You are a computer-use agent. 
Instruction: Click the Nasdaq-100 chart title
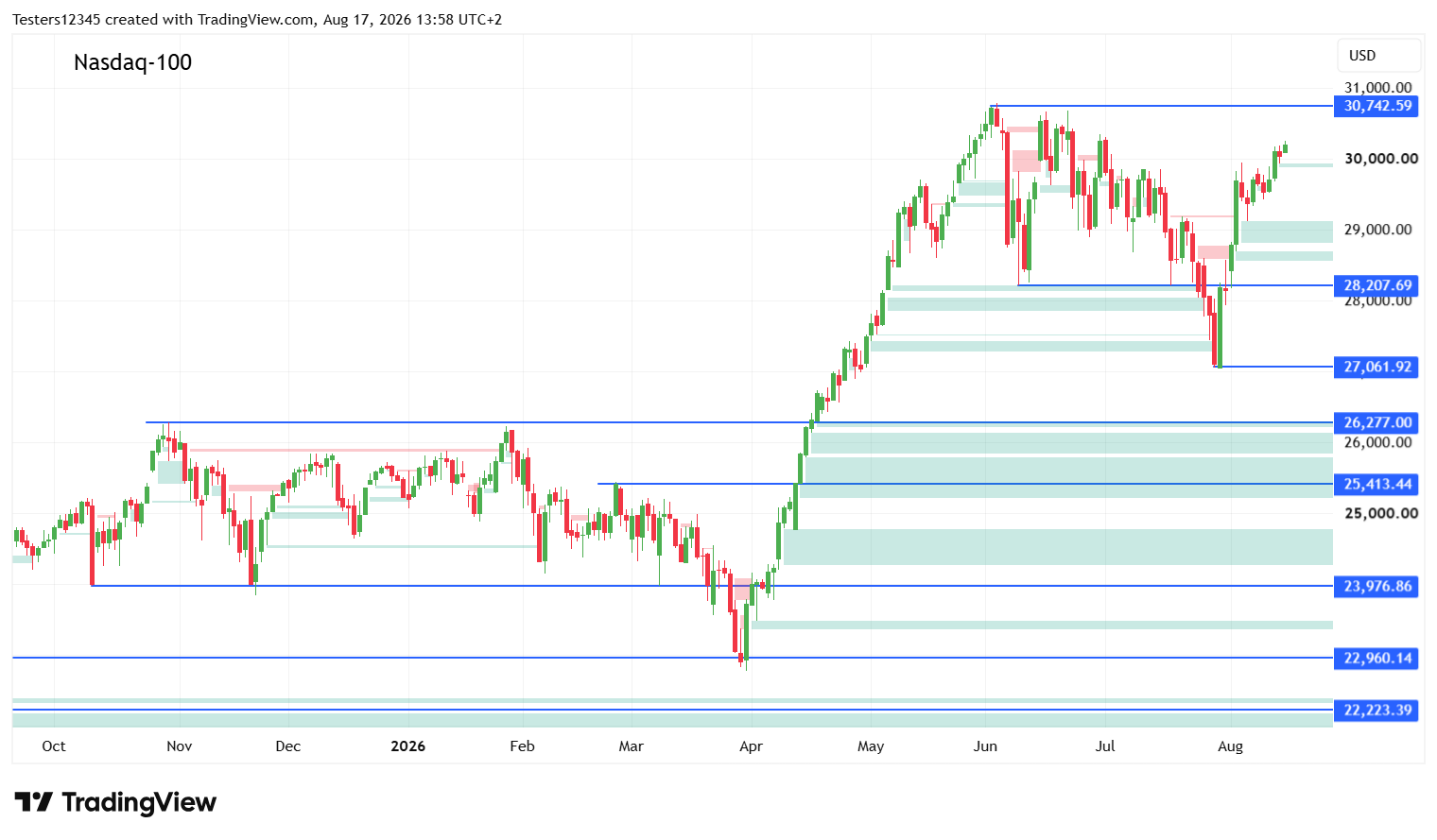coord(132,62)
